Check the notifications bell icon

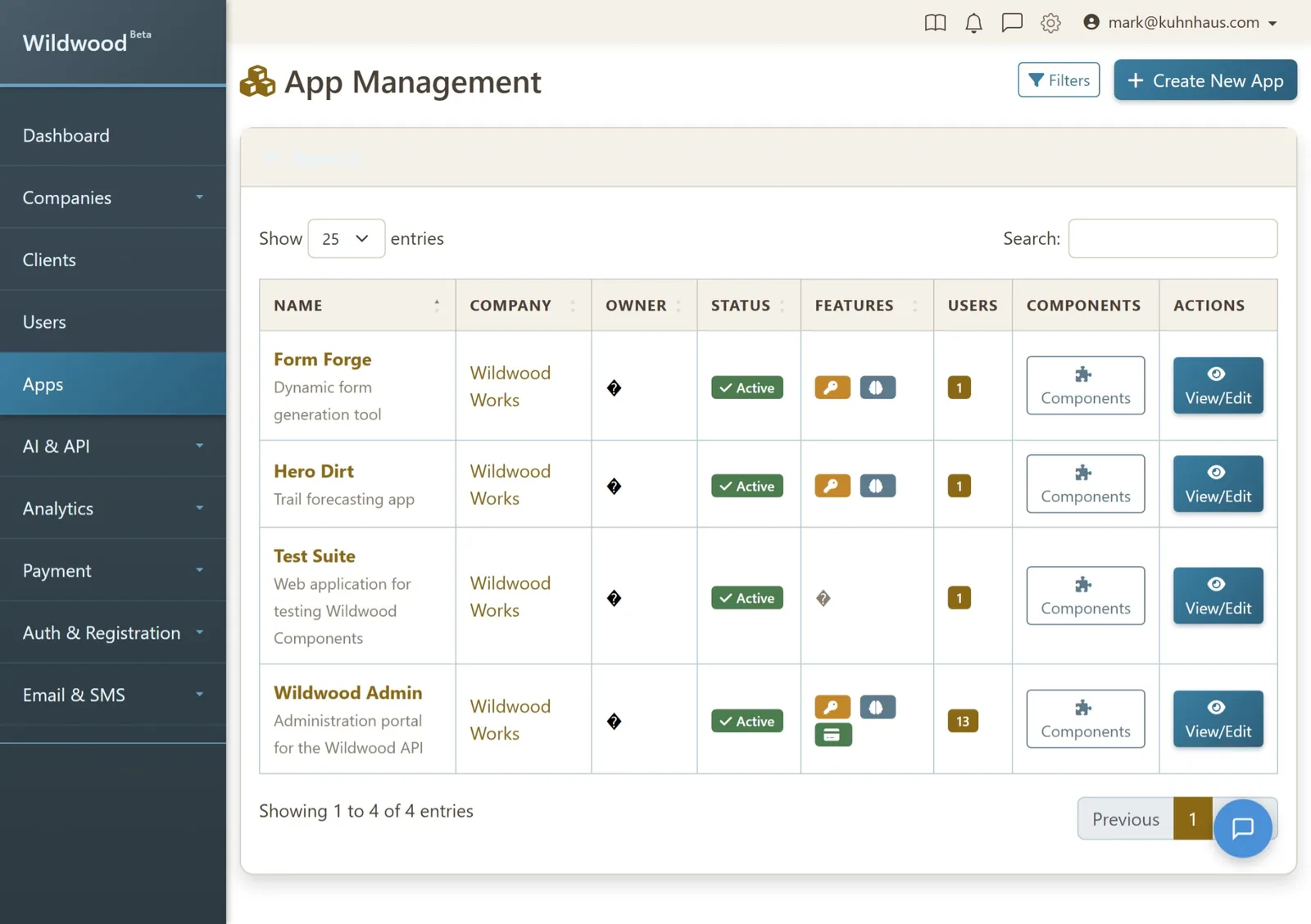pyautogui.click(x=973, y=23)
